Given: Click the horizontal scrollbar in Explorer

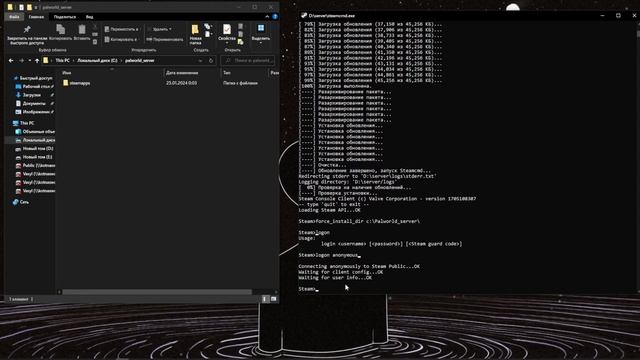Looking at the screenshot, I should [157, 292].
